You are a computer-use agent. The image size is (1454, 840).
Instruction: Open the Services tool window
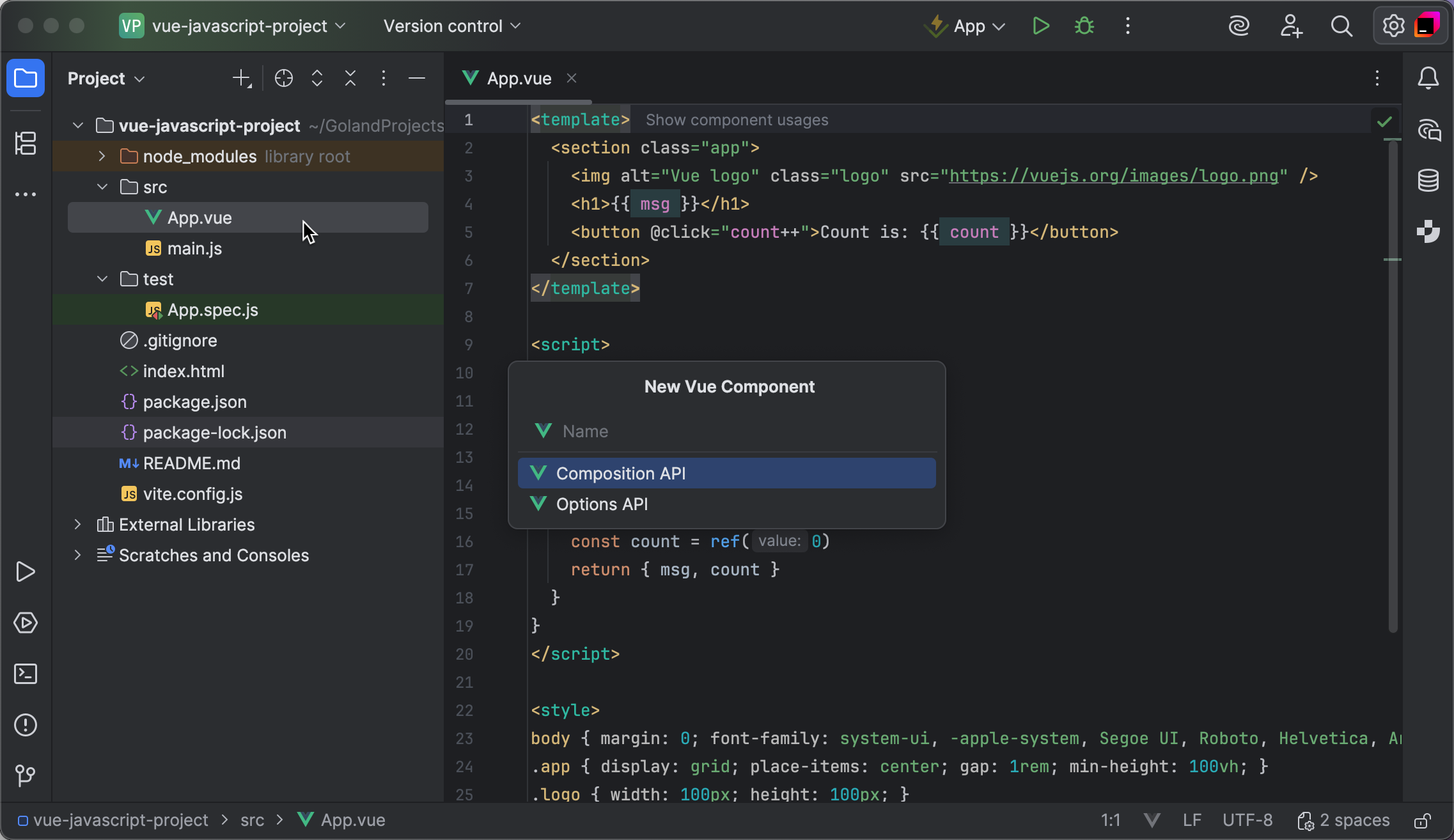(x=26, y=624)
